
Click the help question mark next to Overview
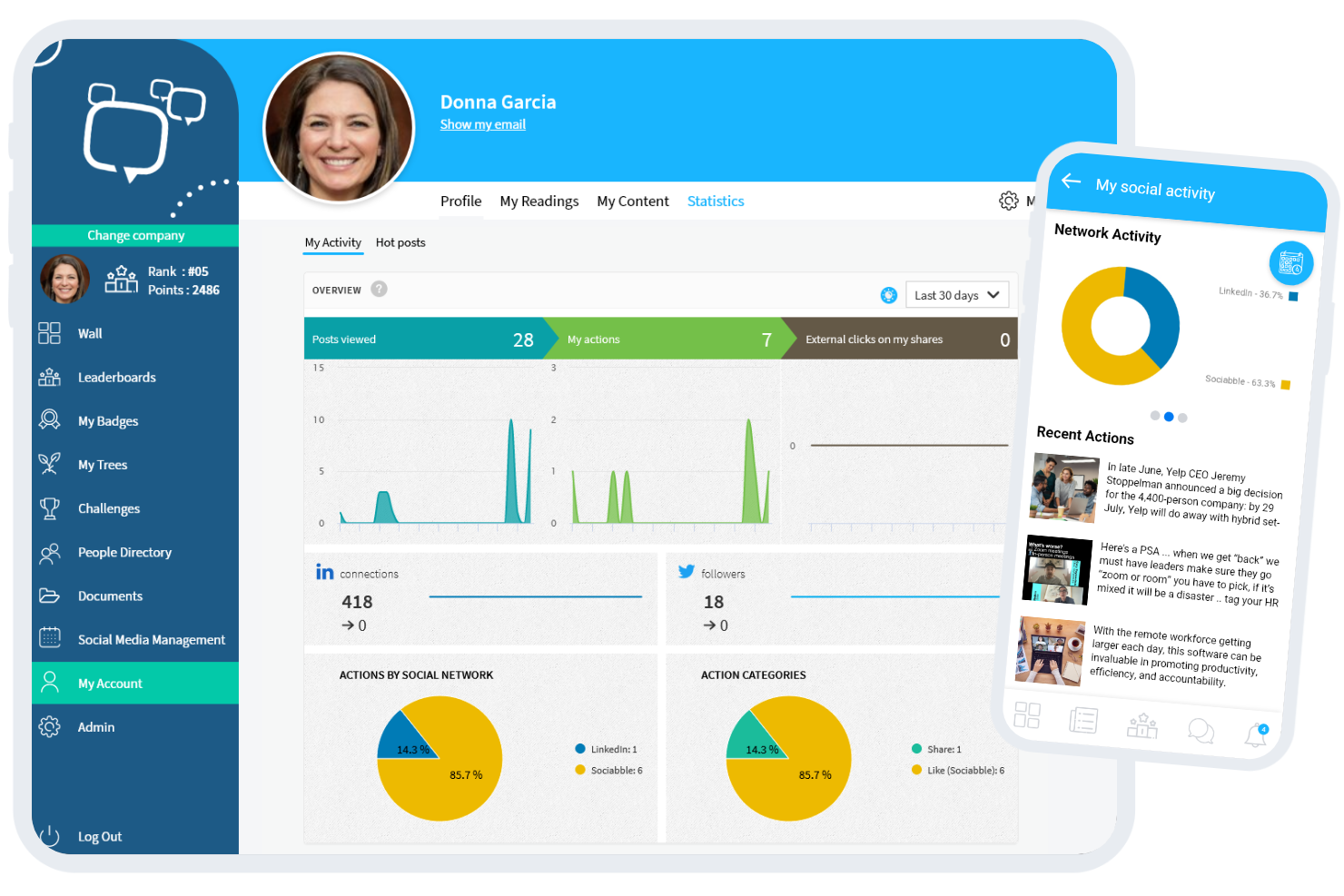coord(379,290)
